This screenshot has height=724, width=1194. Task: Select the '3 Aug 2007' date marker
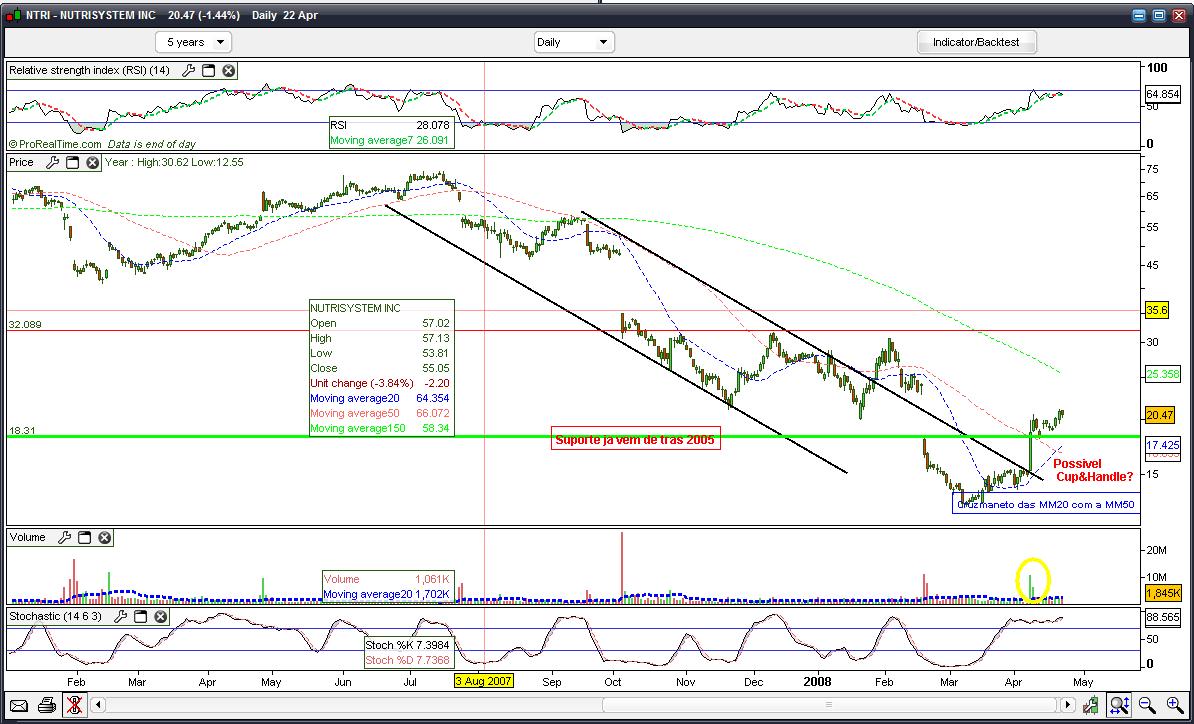[484, 681]
